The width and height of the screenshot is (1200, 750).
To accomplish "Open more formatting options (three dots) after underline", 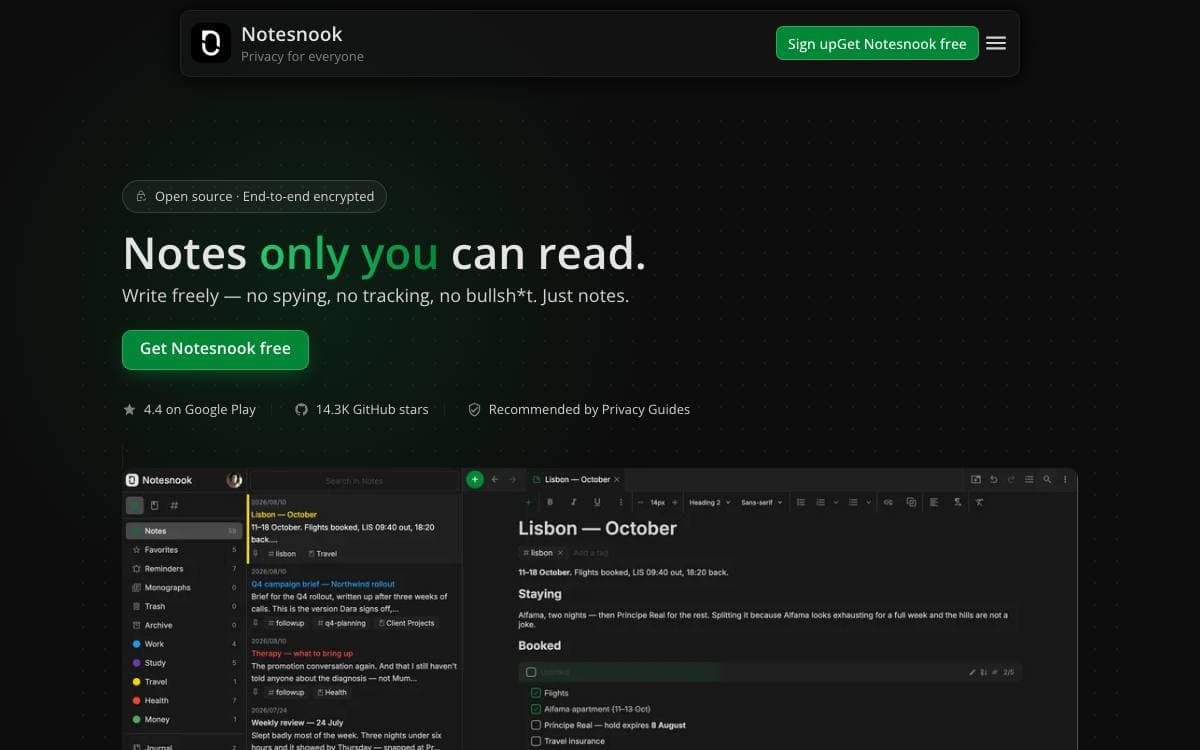I will click(621, 502).
